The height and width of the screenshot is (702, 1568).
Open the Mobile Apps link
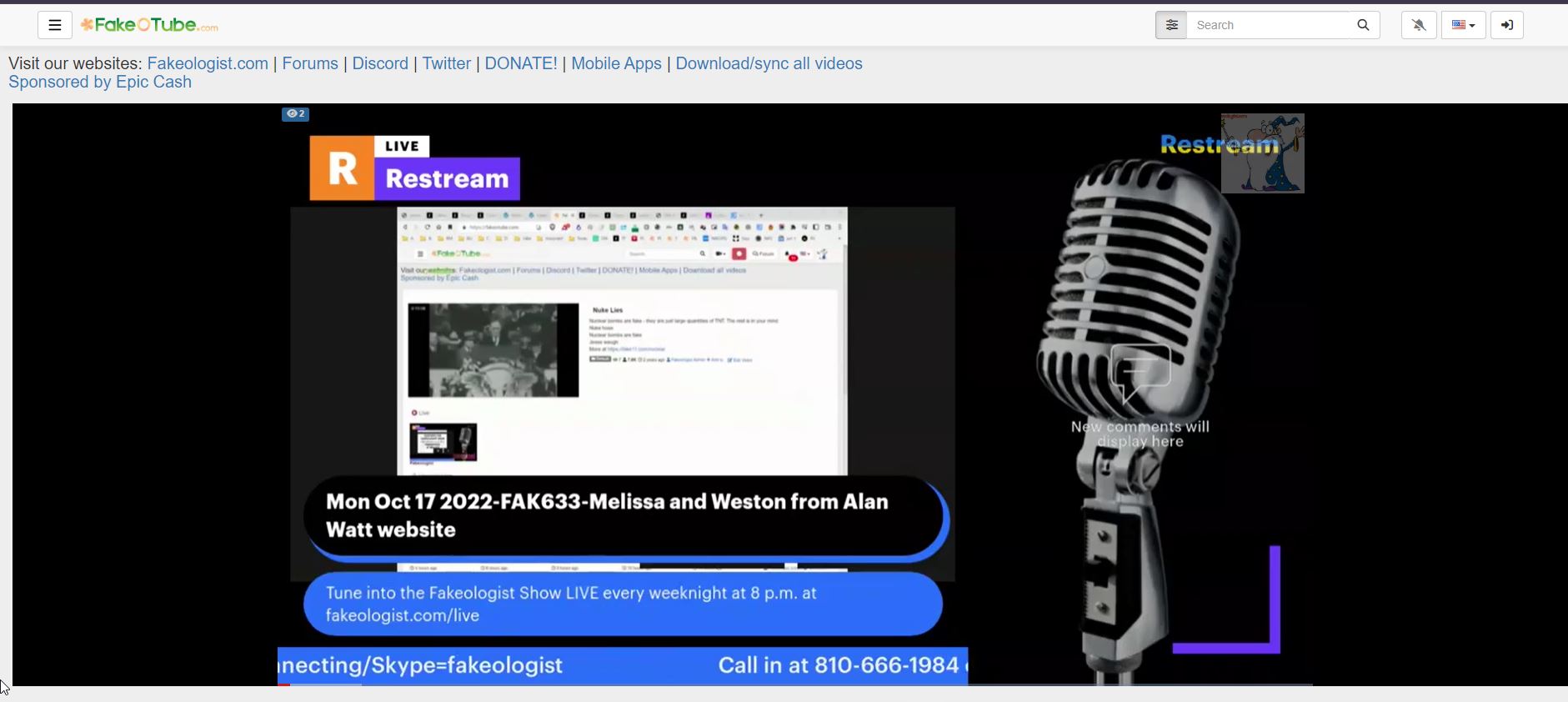(x=616, y=63)
